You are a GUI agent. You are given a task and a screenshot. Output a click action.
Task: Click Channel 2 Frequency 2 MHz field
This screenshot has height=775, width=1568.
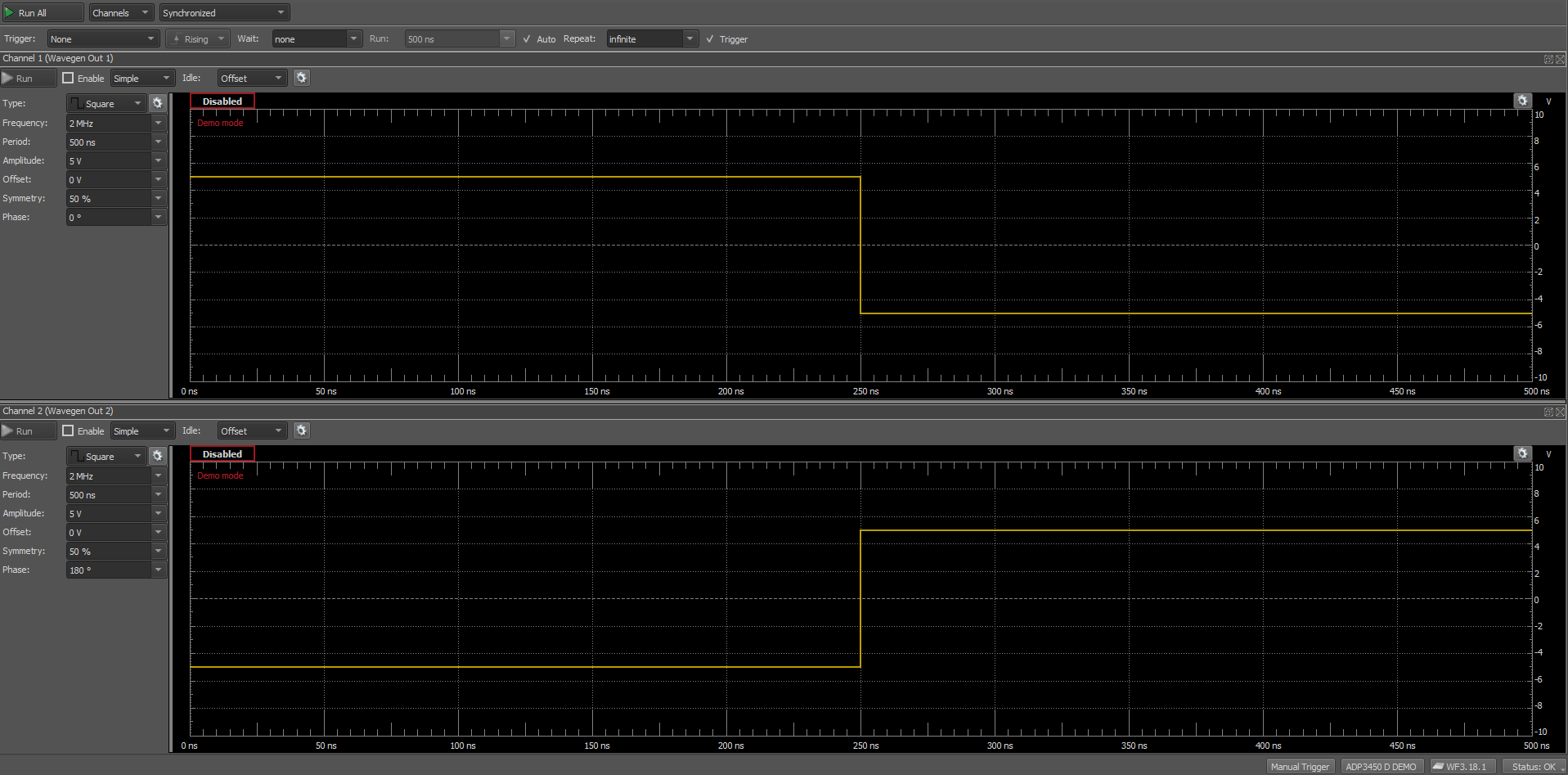(109, 475)
